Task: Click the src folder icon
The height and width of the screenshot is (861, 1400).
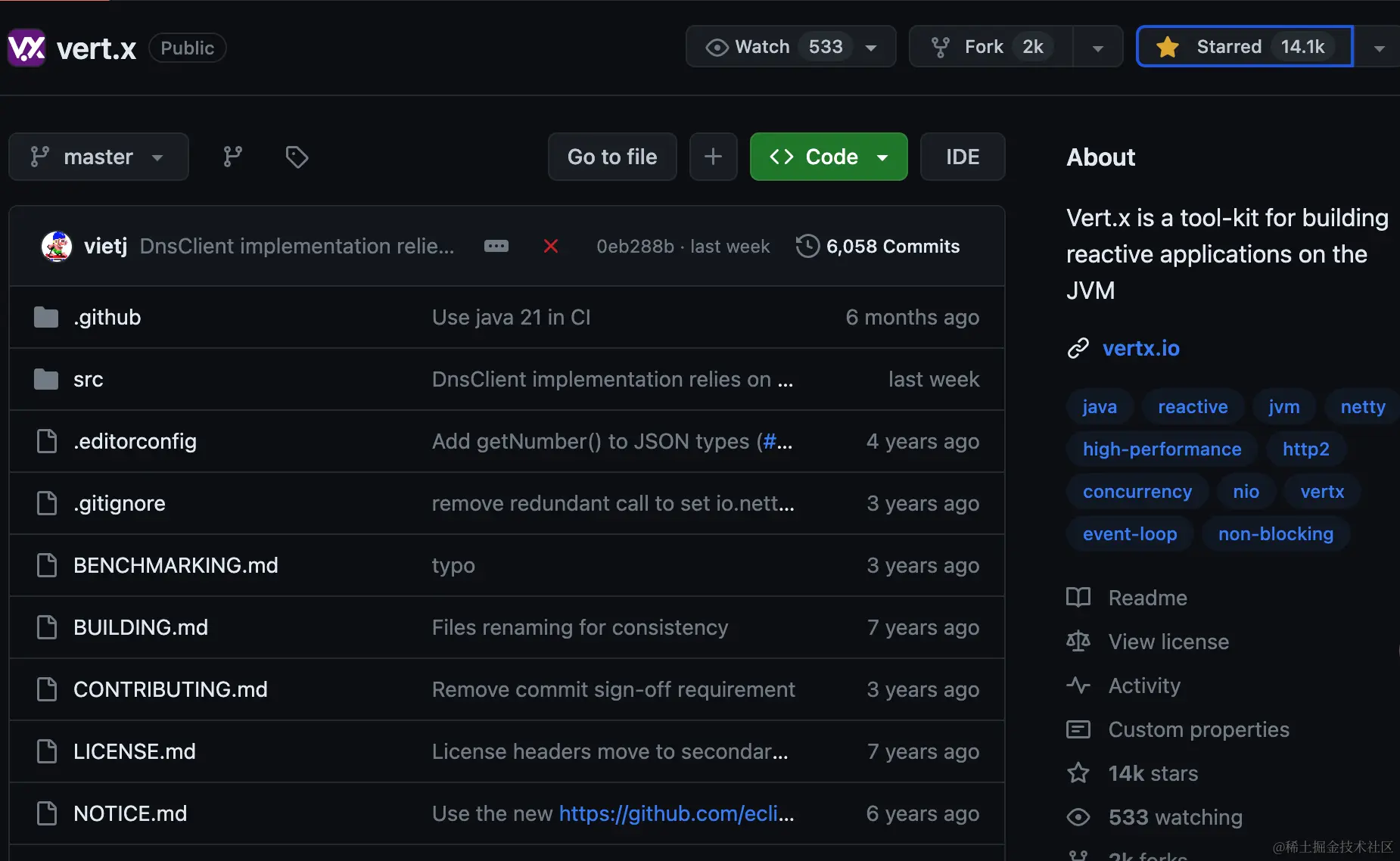Action: tap(46, 379)
